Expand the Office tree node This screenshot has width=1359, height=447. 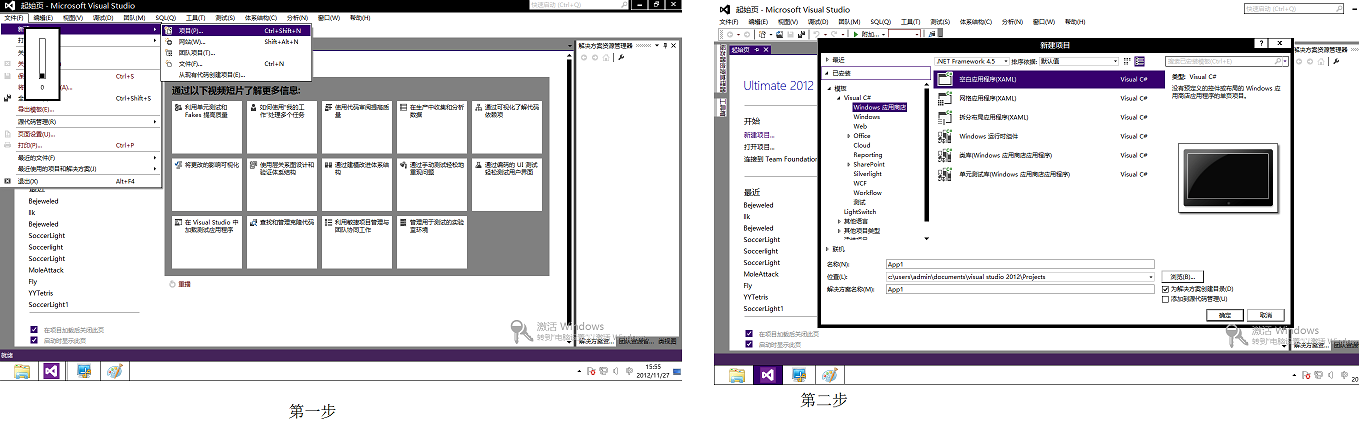847,136
